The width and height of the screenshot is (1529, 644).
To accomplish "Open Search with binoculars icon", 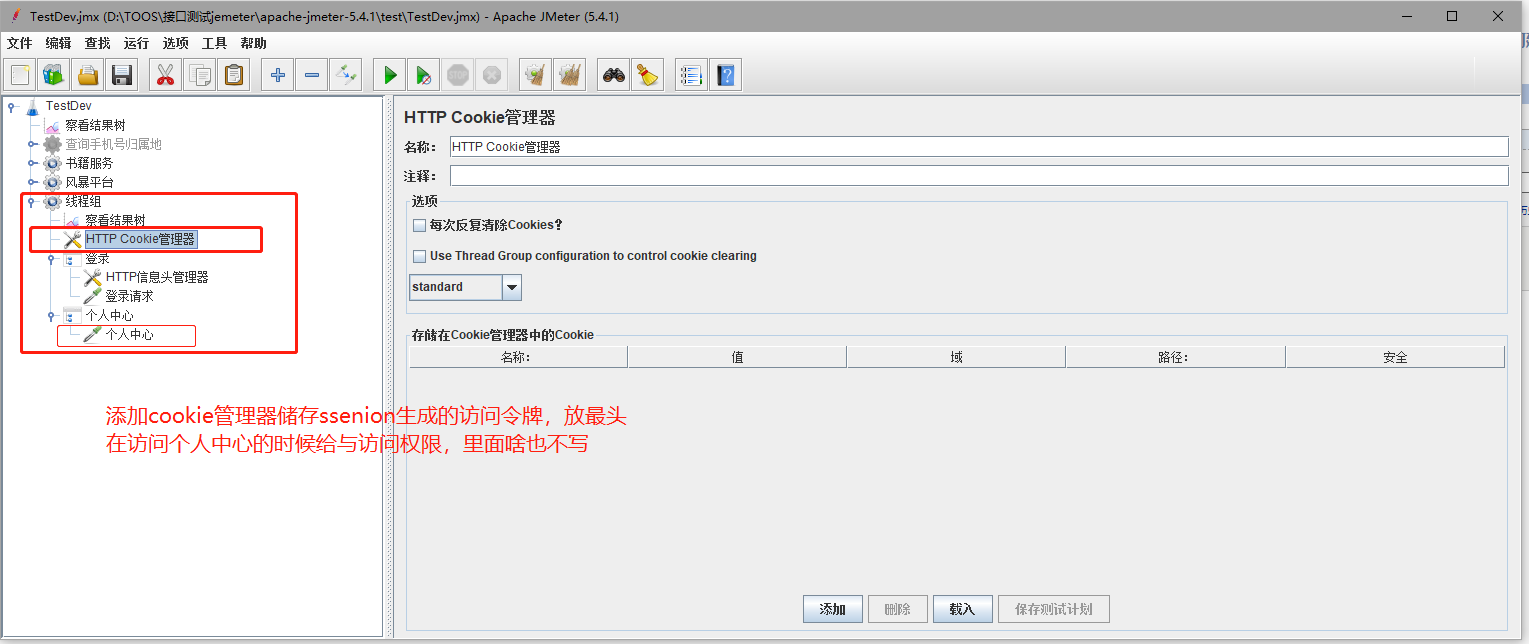I will [614, 74].
